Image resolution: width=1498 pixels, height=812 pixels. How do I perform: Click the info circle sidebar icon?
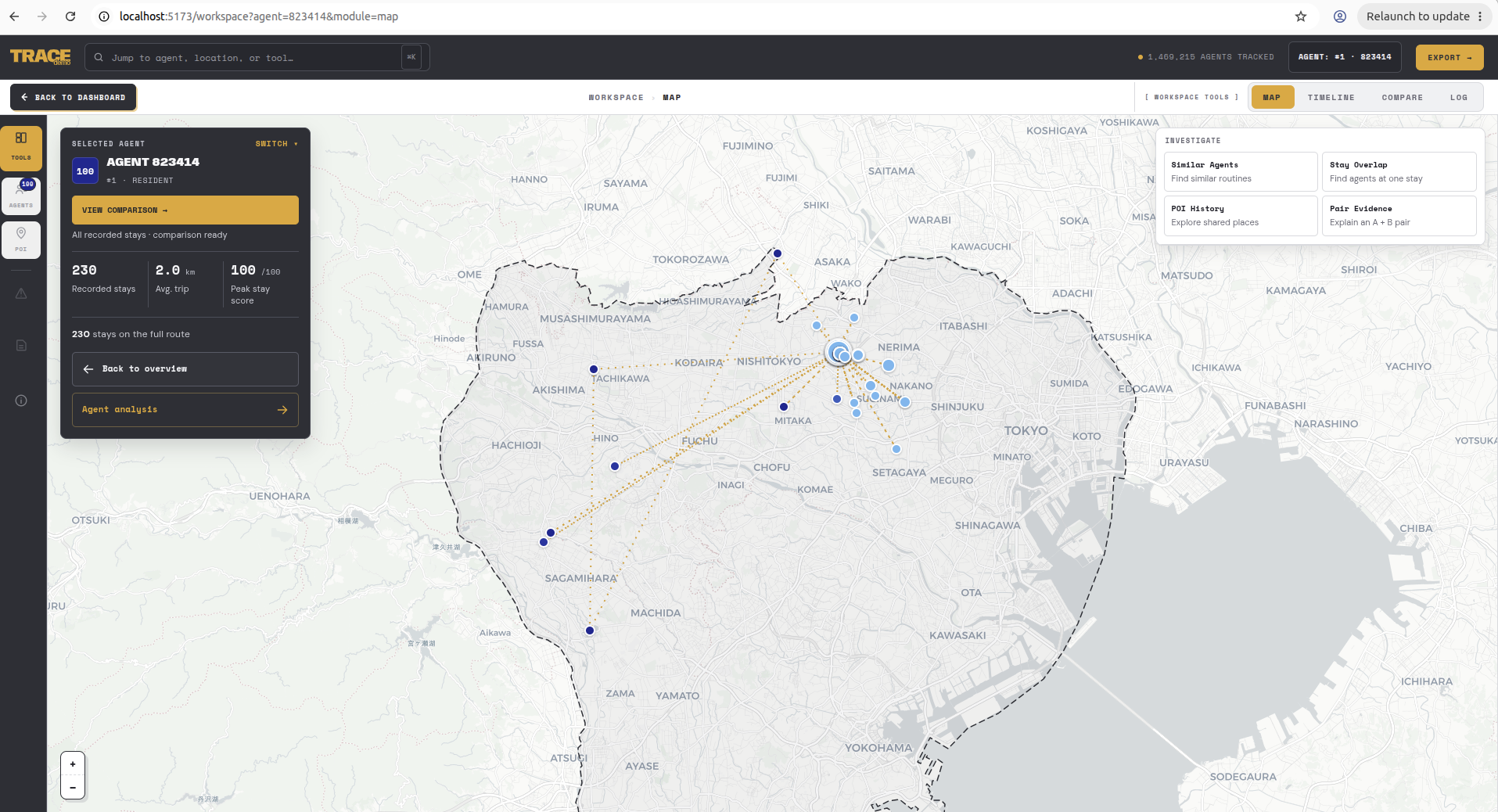tap(21, 401)
